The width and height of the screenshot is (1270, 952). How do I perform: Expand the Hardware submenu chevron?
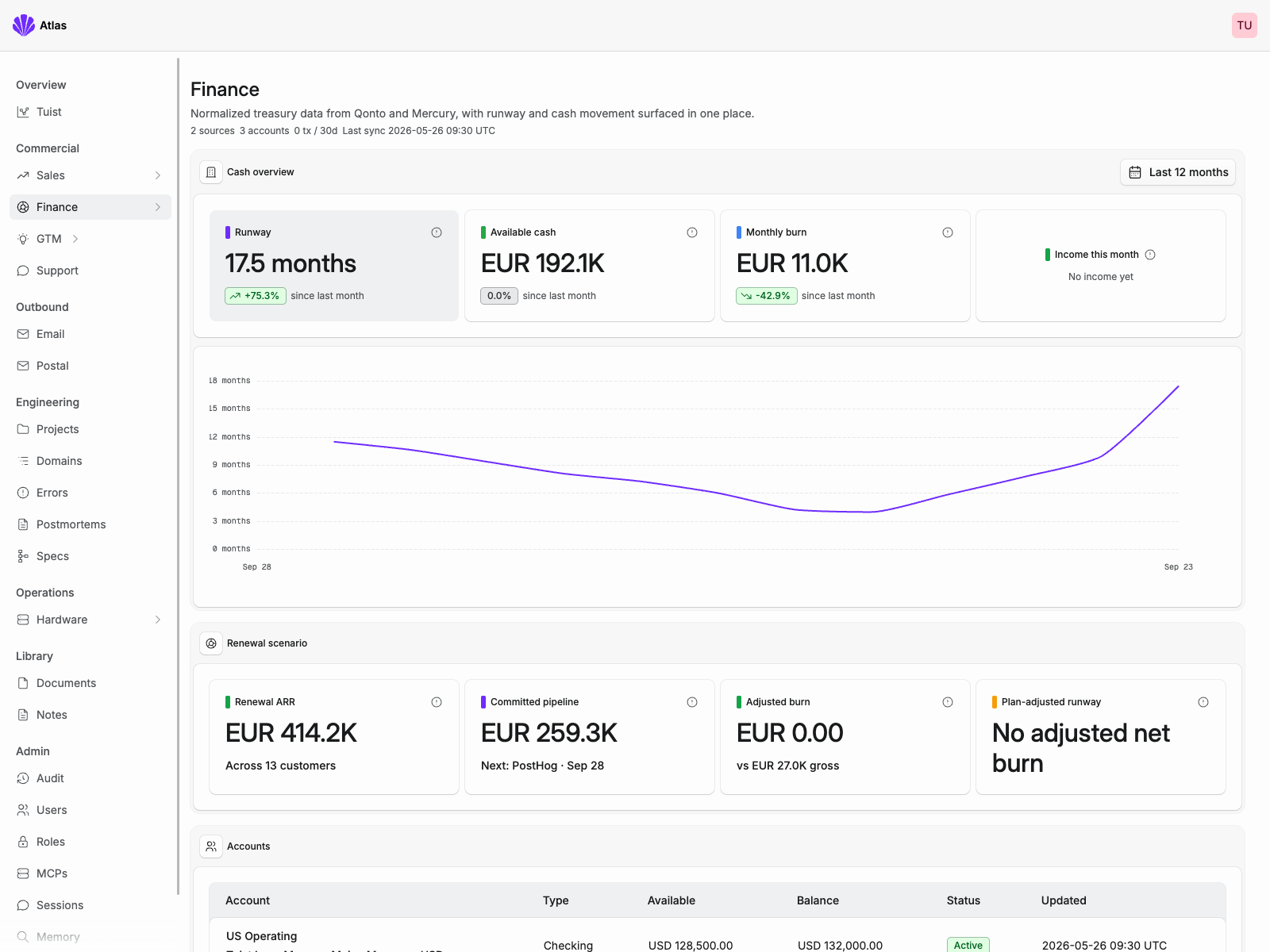[x=158, y=620]
